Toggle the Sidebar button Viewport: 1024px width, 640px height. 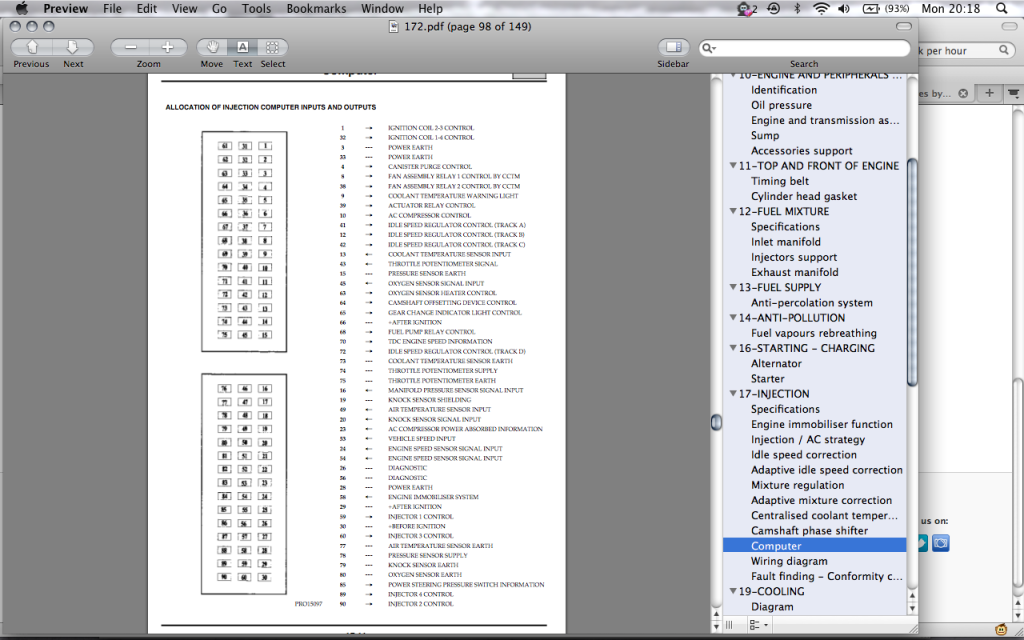click(673, 47)
